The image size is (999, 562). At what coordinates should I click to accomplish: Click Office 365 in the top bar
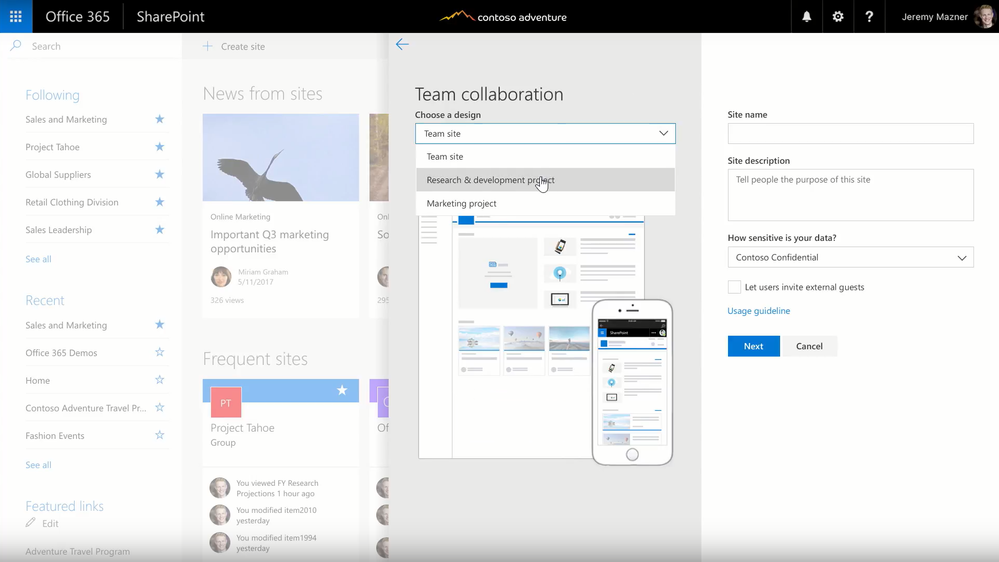tap(78, 17)
